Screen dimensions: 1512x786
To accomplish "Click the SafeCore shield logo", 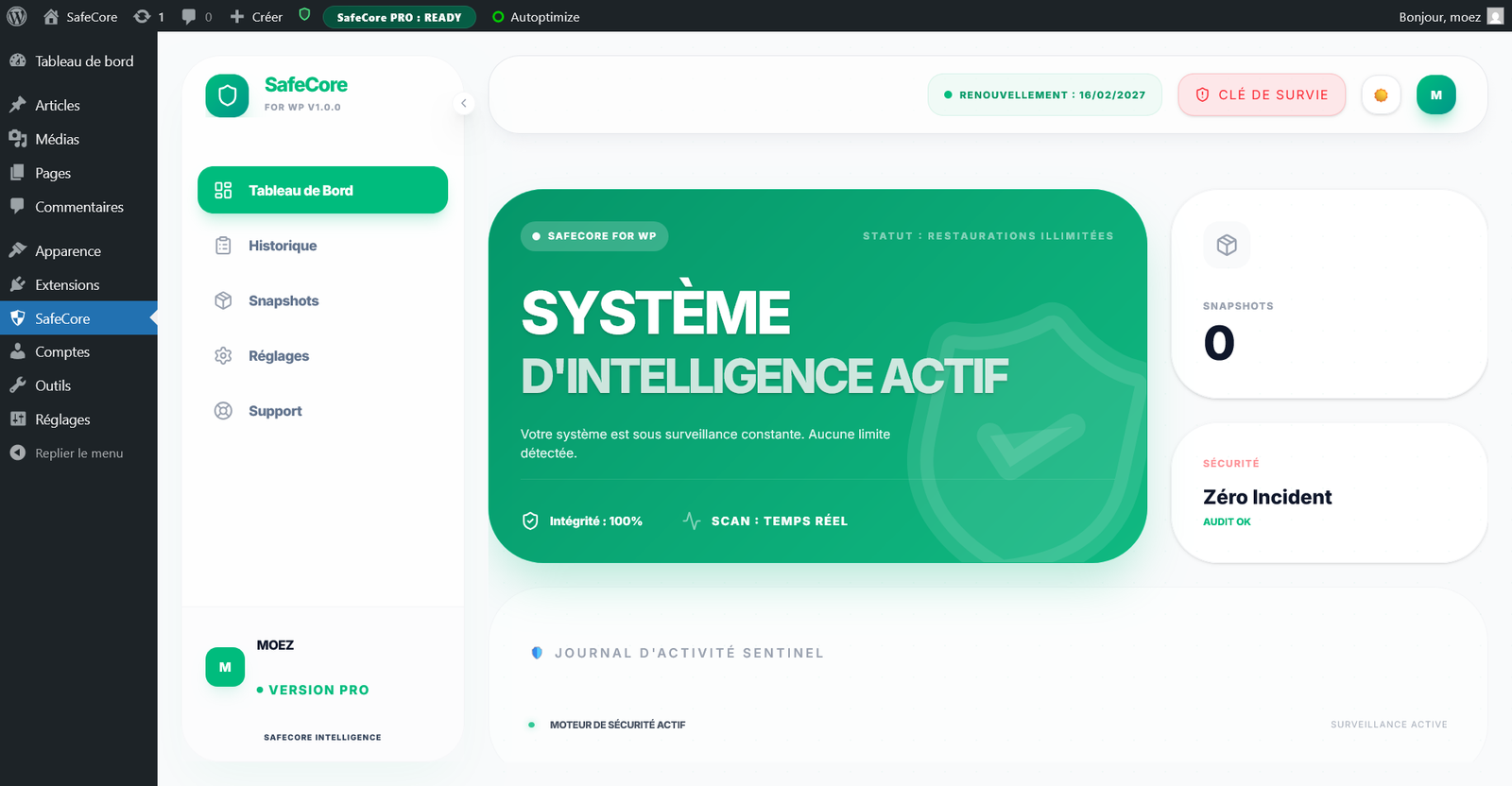I will [227, 95].
